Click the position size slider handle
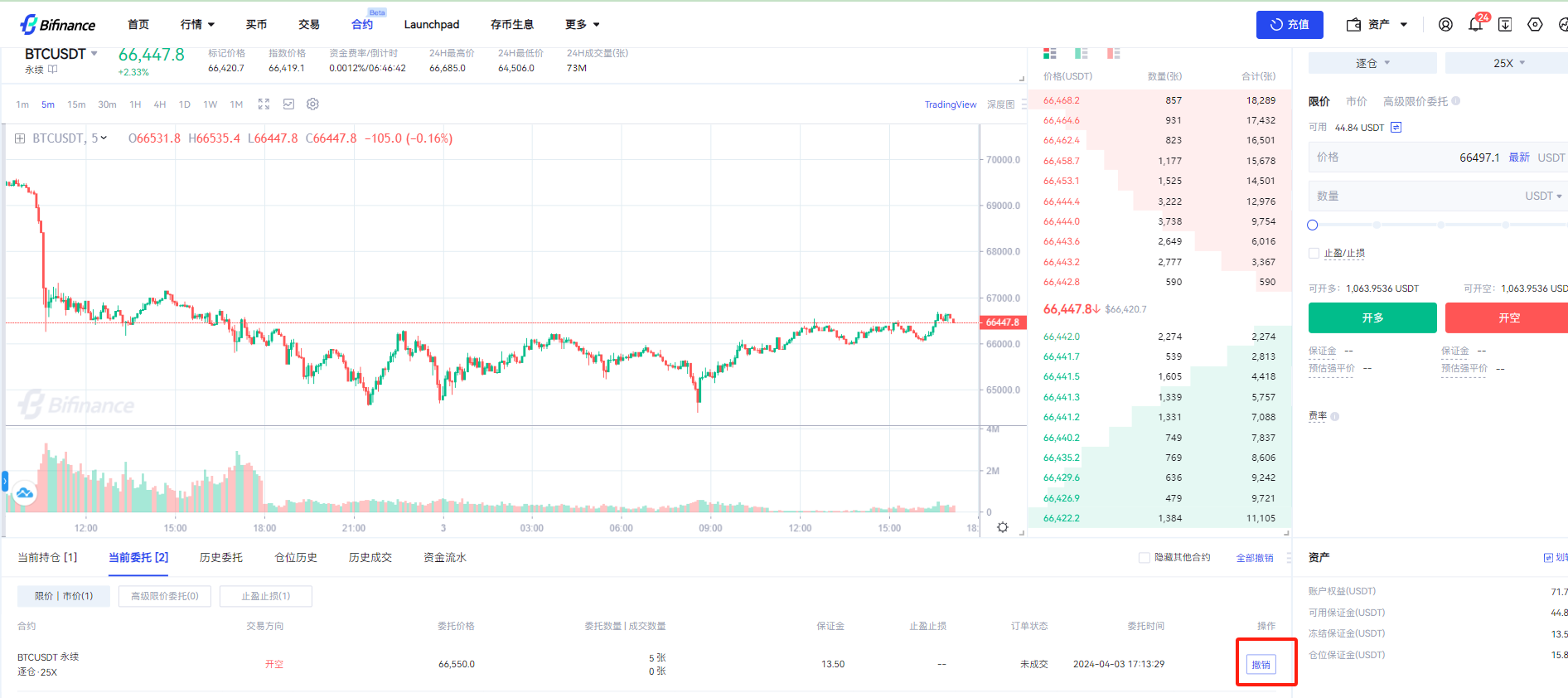The height and width of the screenshot is (698, 1568). (x=1312, y=225)
